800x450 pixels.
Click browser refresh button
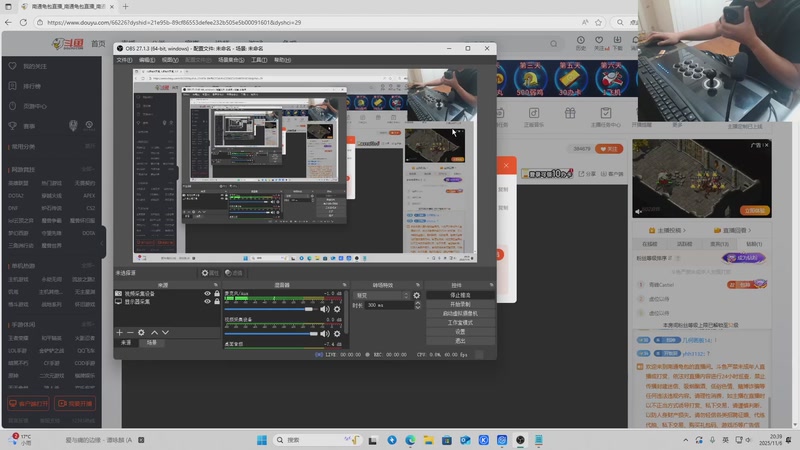coord(23,22)
